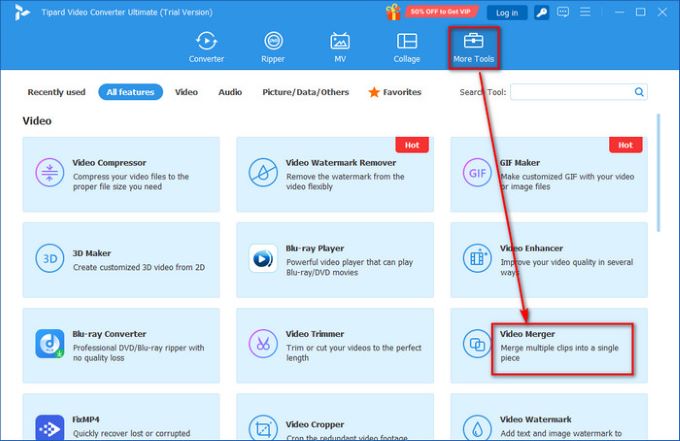Switch to the Audio tab
Screen dimensions: 680x441
pos(230,92)
